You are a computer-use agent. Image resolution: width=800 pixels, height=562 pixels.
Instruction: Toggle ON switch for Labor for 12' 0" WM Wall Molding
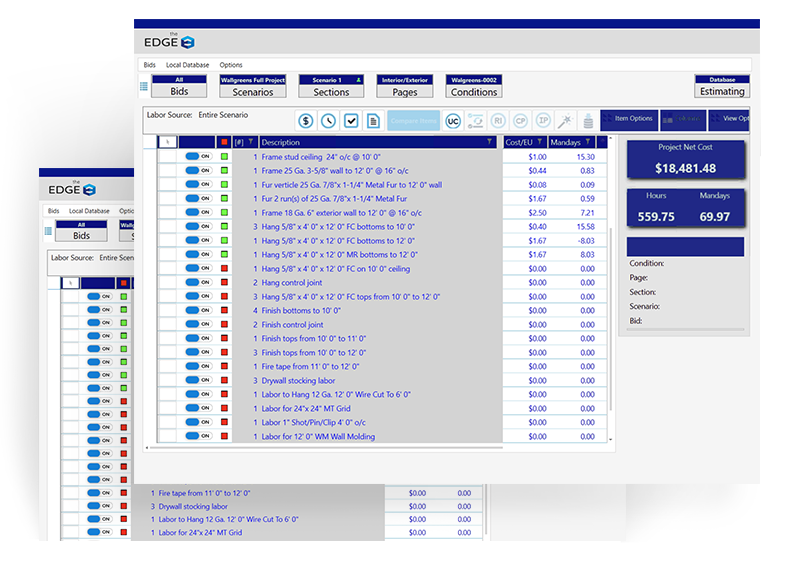coord(198,436)
